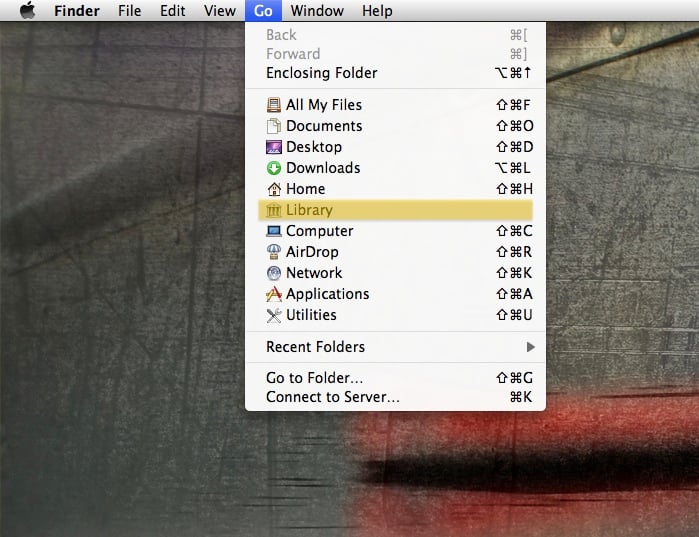
Task: Click the Documents page icon
Action: click(273, 126)
